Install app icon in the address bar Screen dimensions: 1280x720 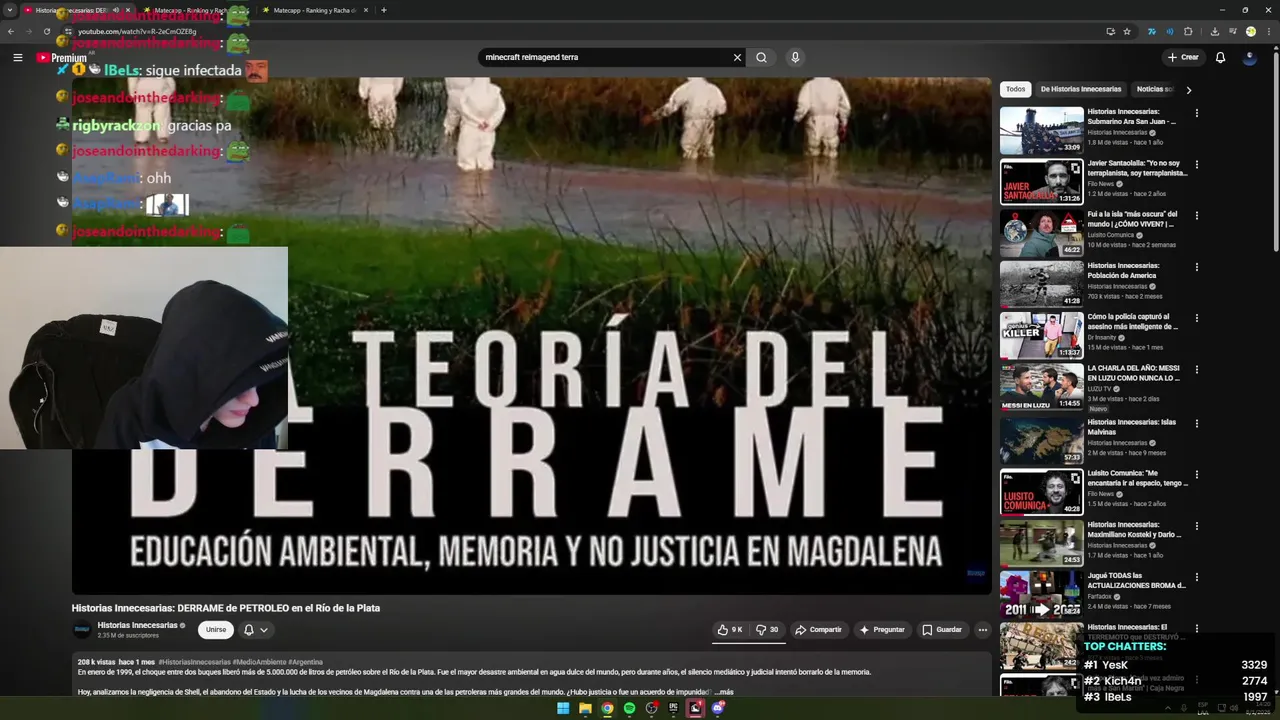point(1110,31)
